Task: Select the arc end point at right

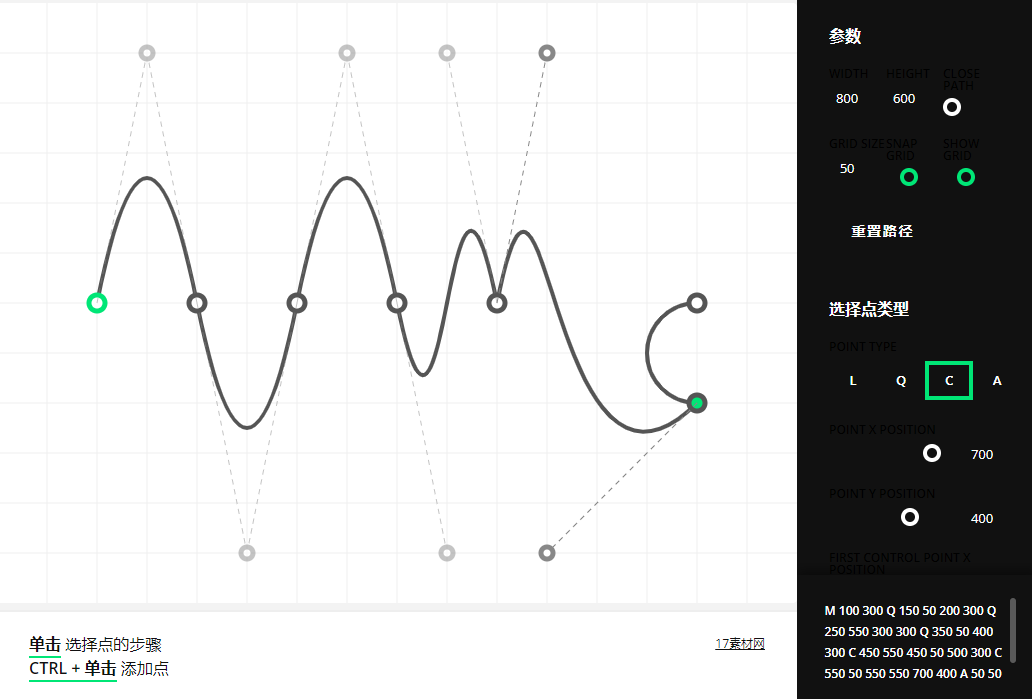Action: 697,303
